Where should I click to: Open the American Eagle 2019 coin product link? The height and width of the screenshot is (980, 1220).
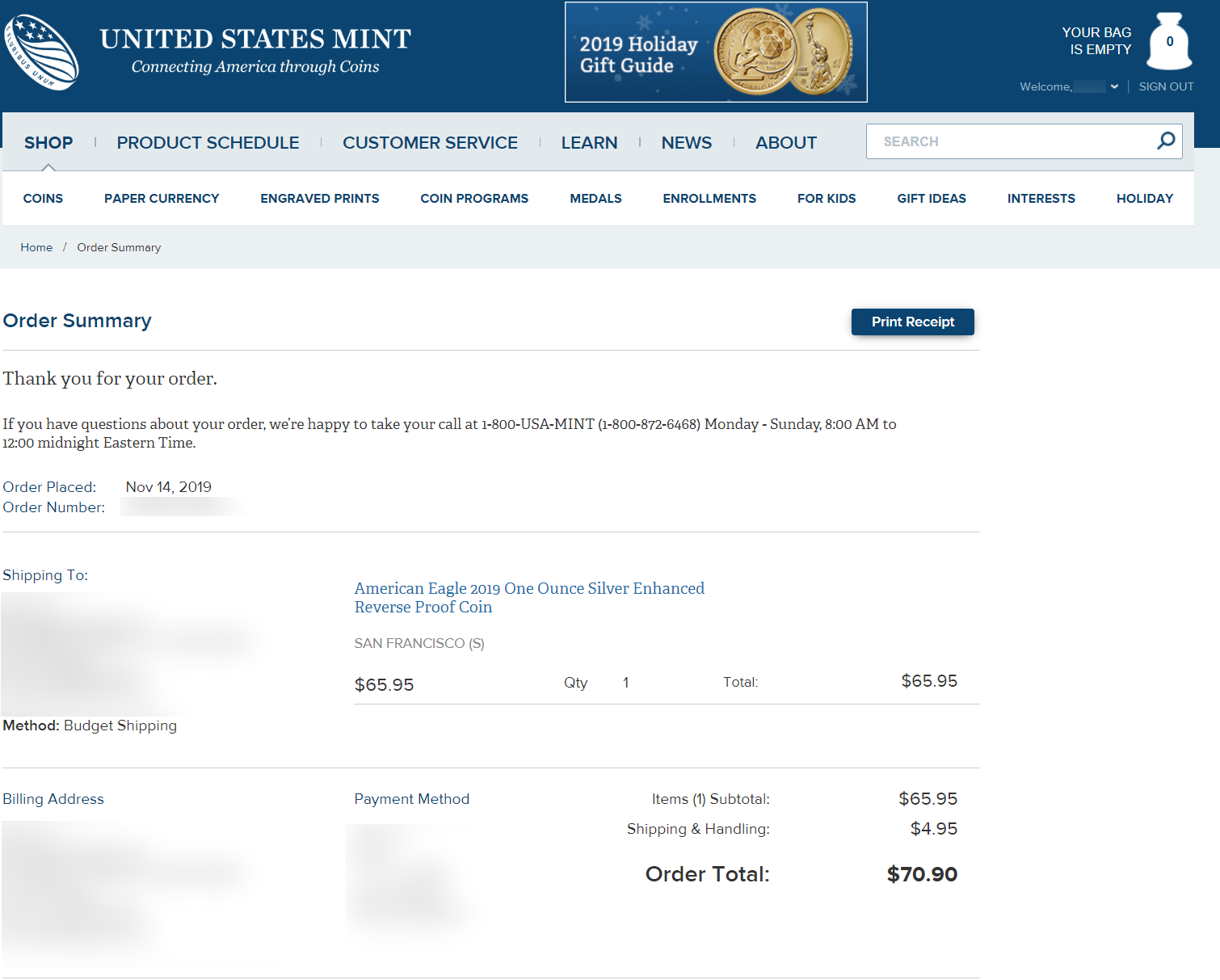pyautogui.click(x=529, y=598)
